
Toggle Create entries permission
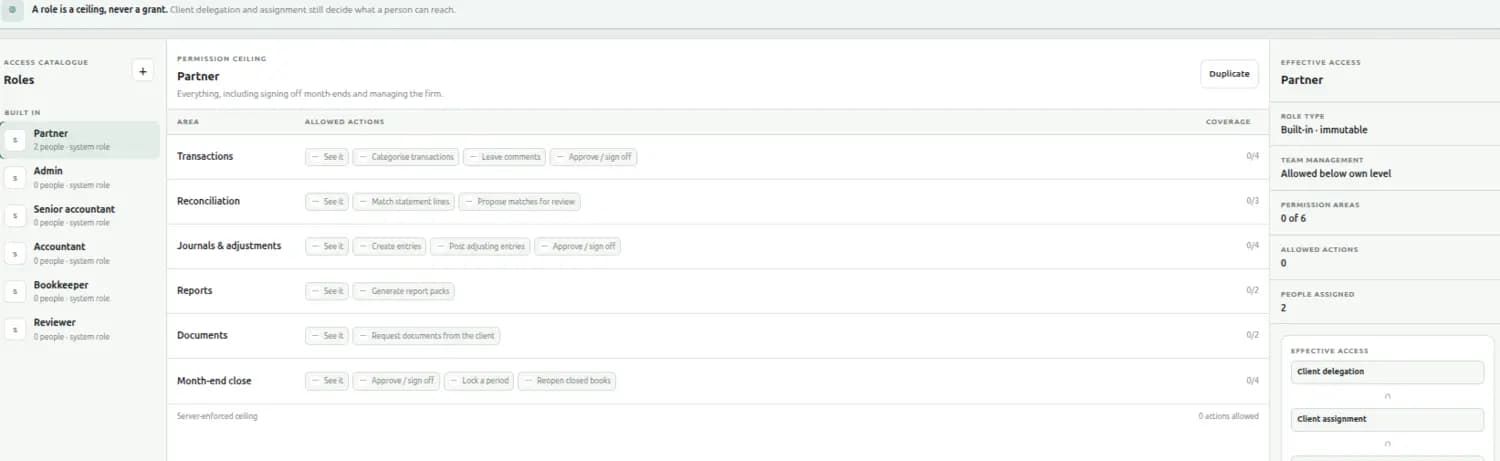click(390, 246)
